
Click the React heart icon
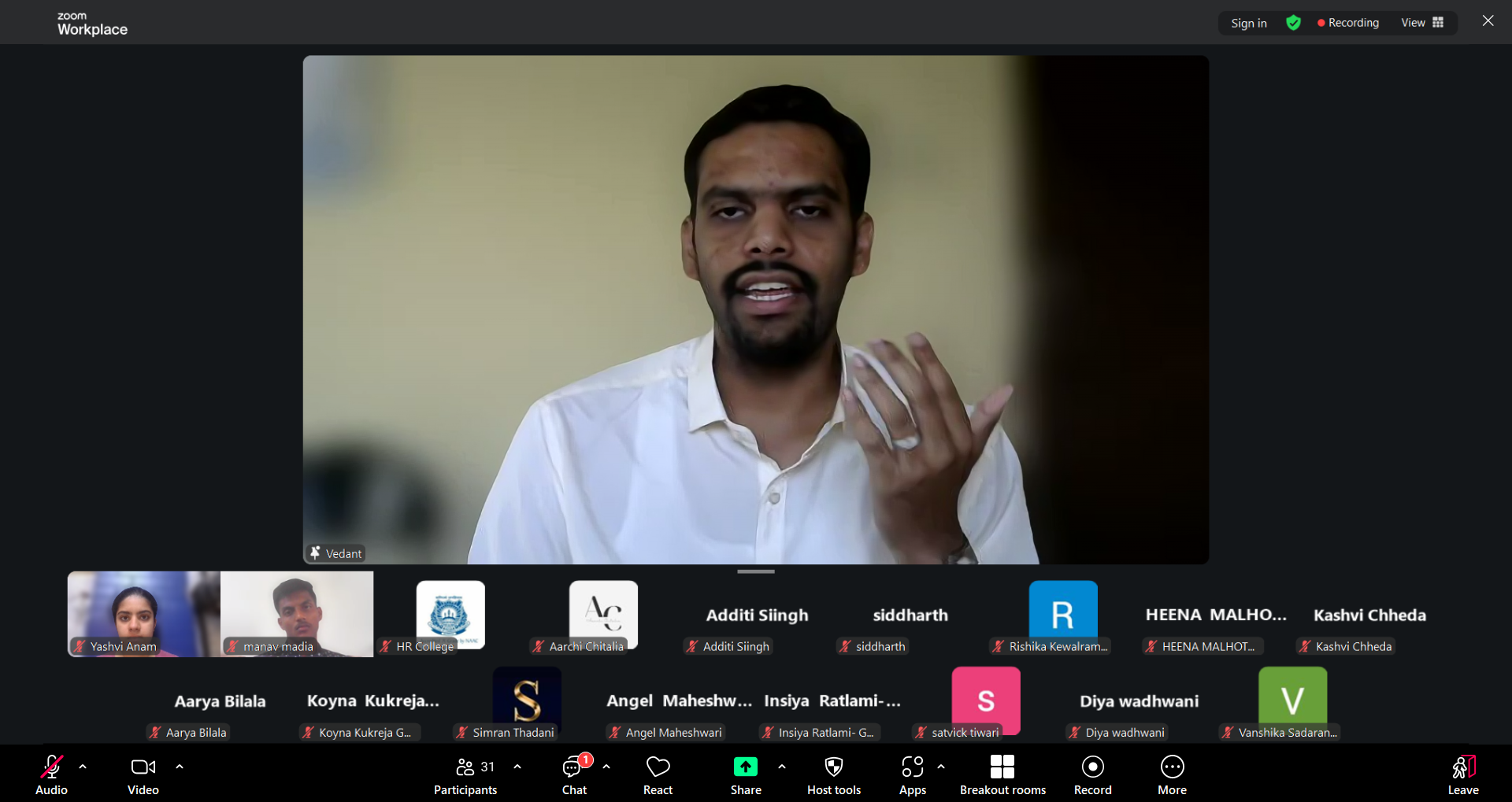pos(658,775)
